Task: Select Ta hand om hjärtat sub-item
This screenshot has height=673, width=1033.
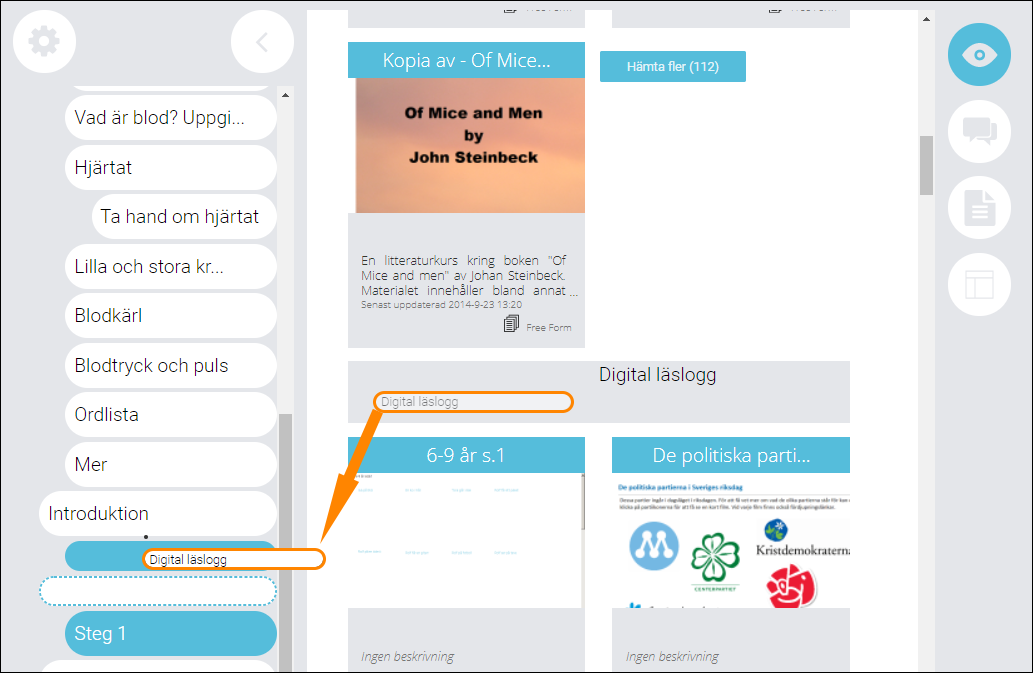Action: [x=184, y=217]
